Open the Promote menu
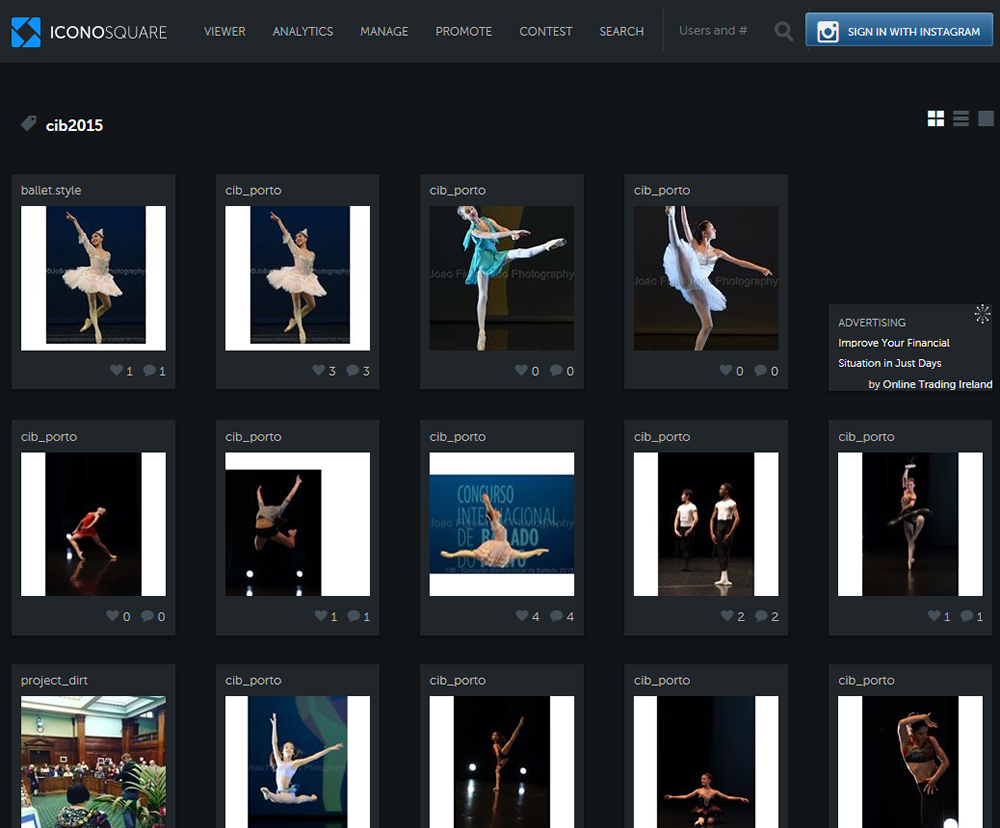 pyautogui.click(x=464, y=31)
